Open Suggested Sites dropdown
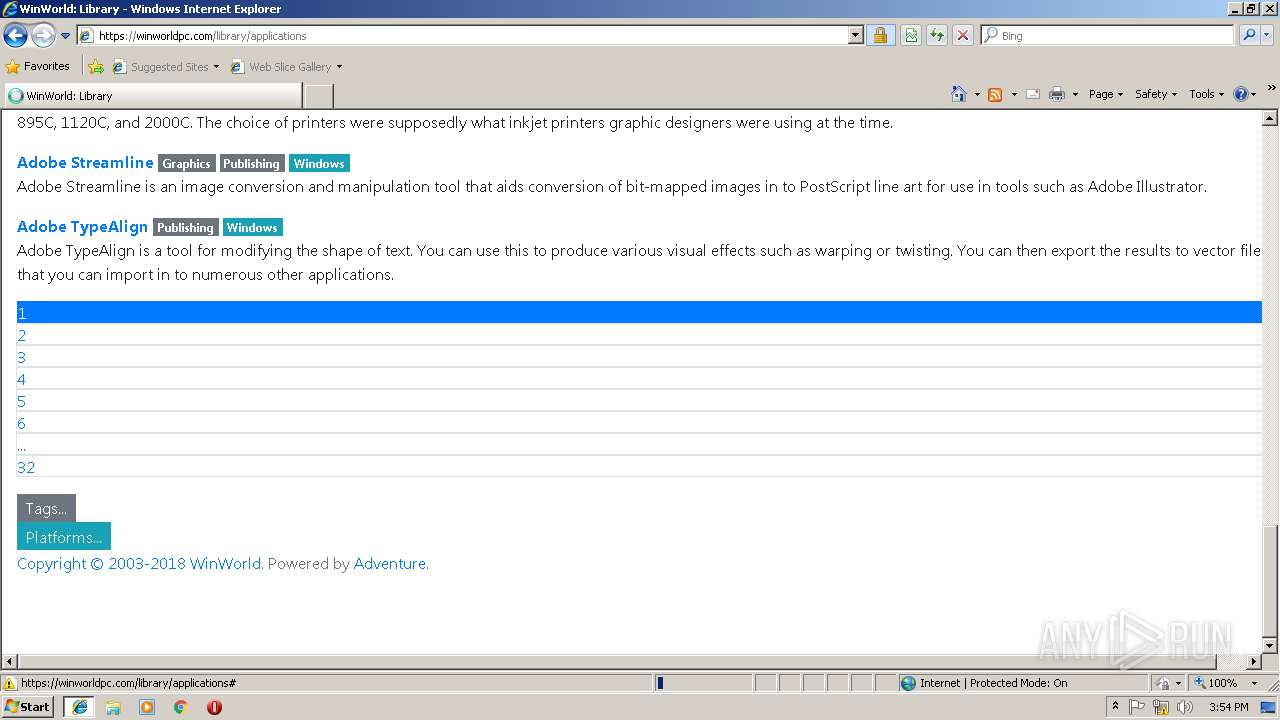The height and width of the screenshot is (720, 1280). [x=166, y=67]
